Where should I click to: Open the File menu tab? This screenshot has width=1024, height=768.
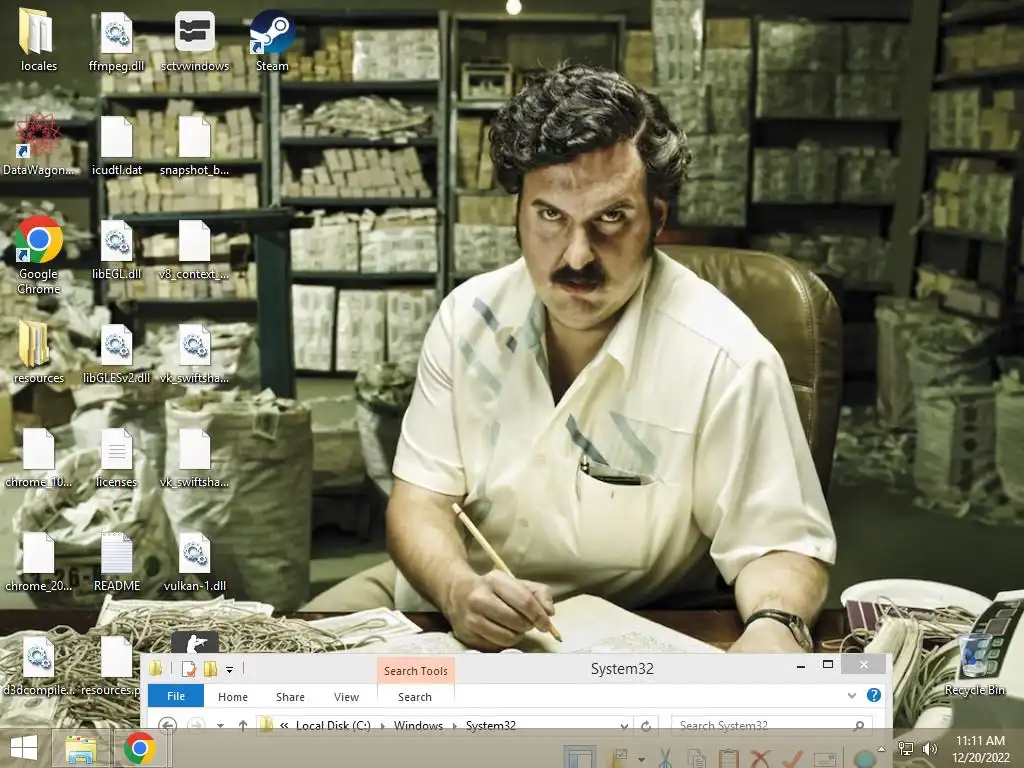pos(176,696)
